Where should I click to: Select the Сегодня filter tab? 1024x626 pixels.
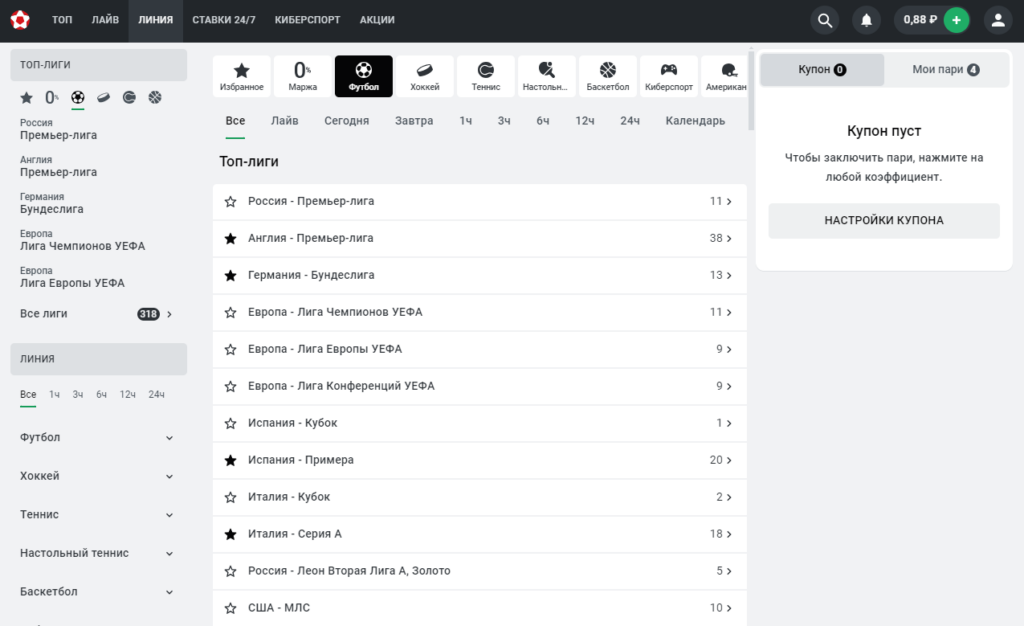click(x=347, y=121)
